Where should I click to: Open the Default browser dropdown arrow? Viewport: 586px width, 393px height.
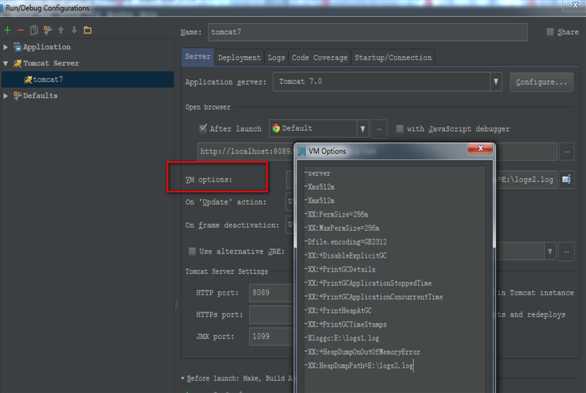click(363, 129)
